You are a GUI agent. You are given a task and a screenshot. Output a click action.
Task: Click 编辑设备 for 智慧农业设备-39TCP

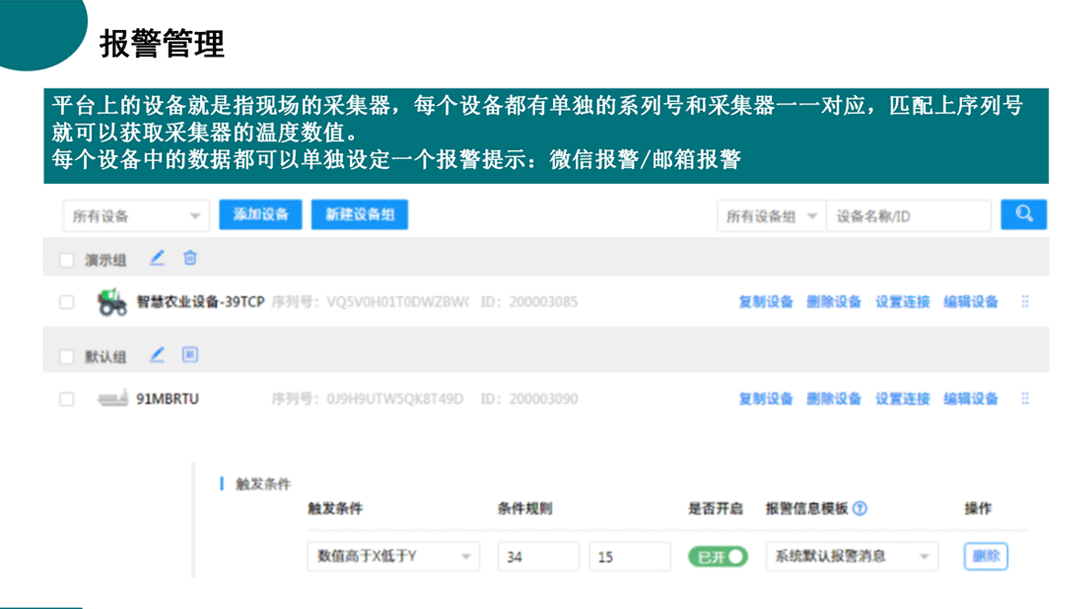(x=971, y=302)
